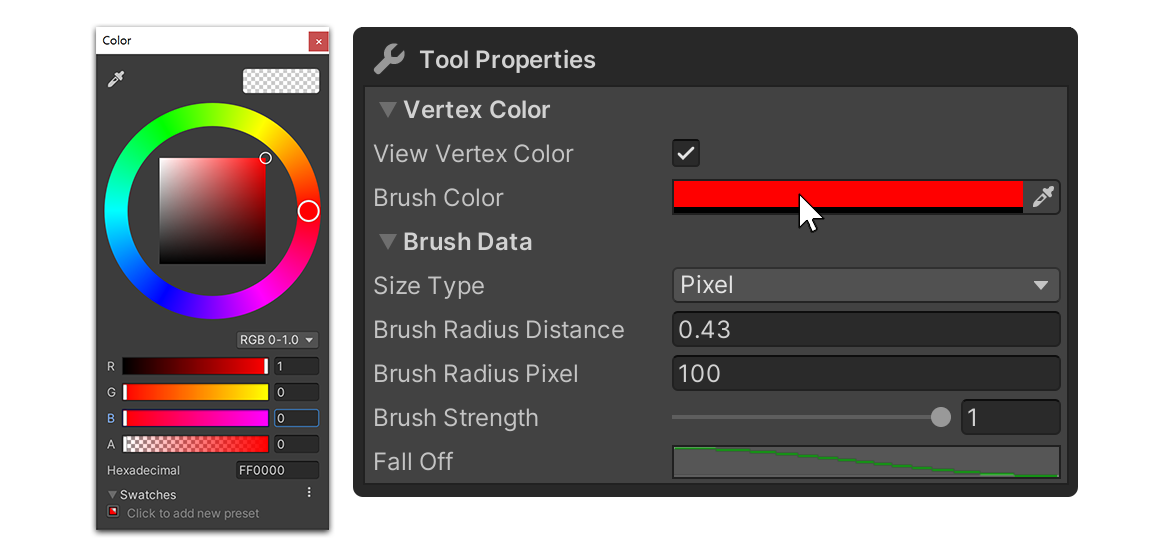The height and width of the screenshot is (560, 1174).
Task: Click the color preview box in the Color window
Action: click(281, 81)
